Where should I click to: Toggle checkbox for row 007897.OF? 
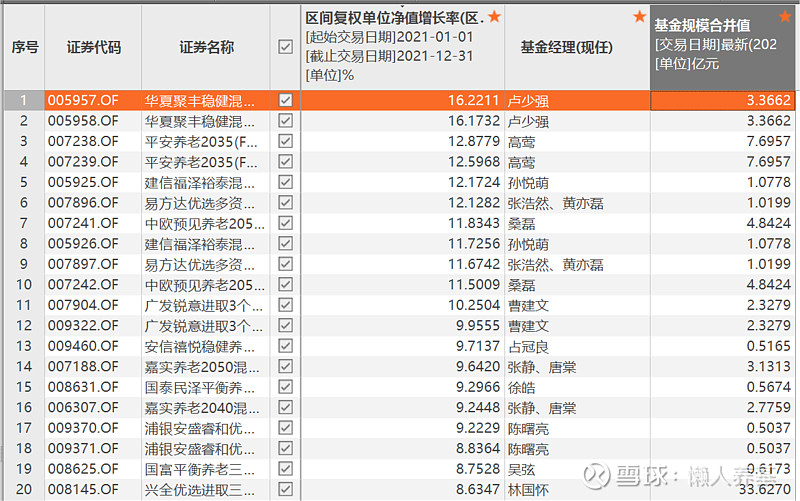click(286, 264)
